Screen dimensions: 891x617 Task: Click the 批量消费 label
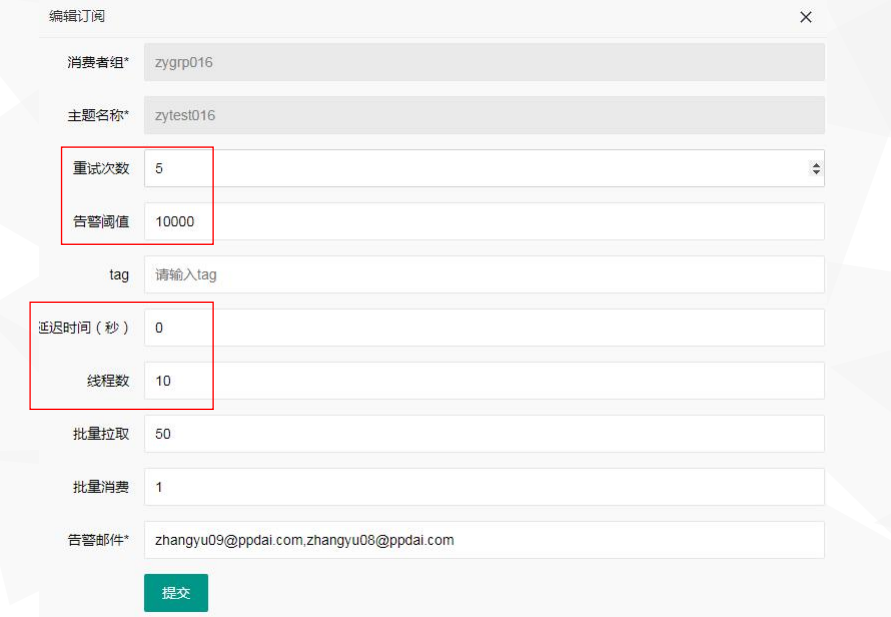click(x=101, y=487)
